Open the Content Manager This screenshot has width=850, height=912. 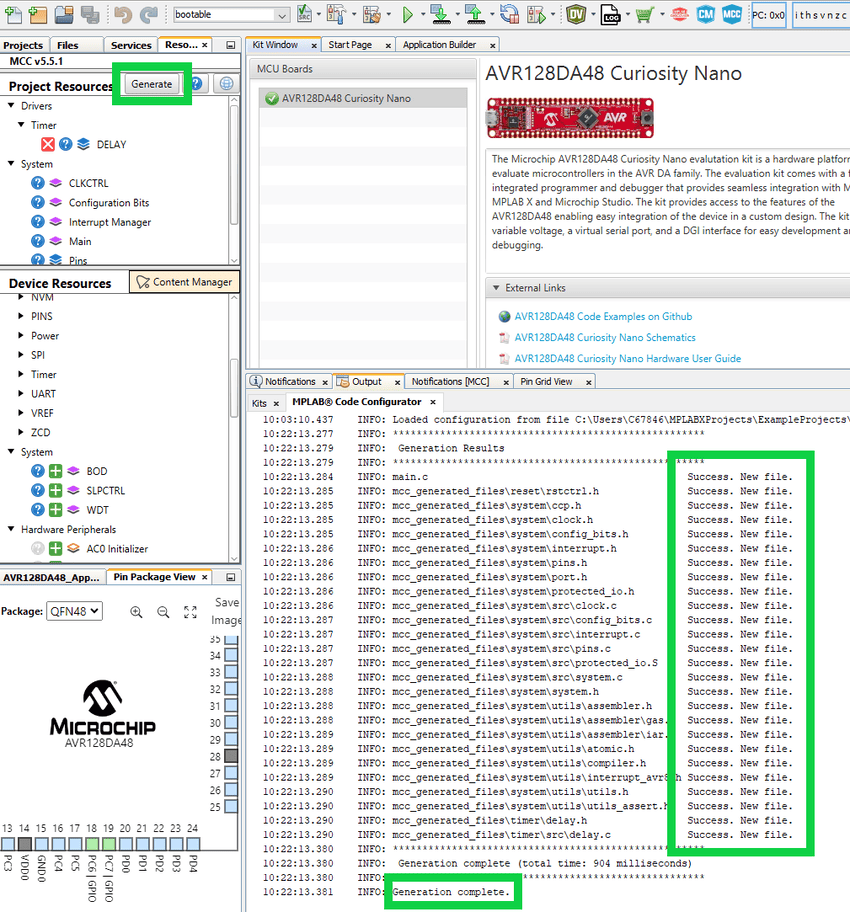[x=184, y=282]
